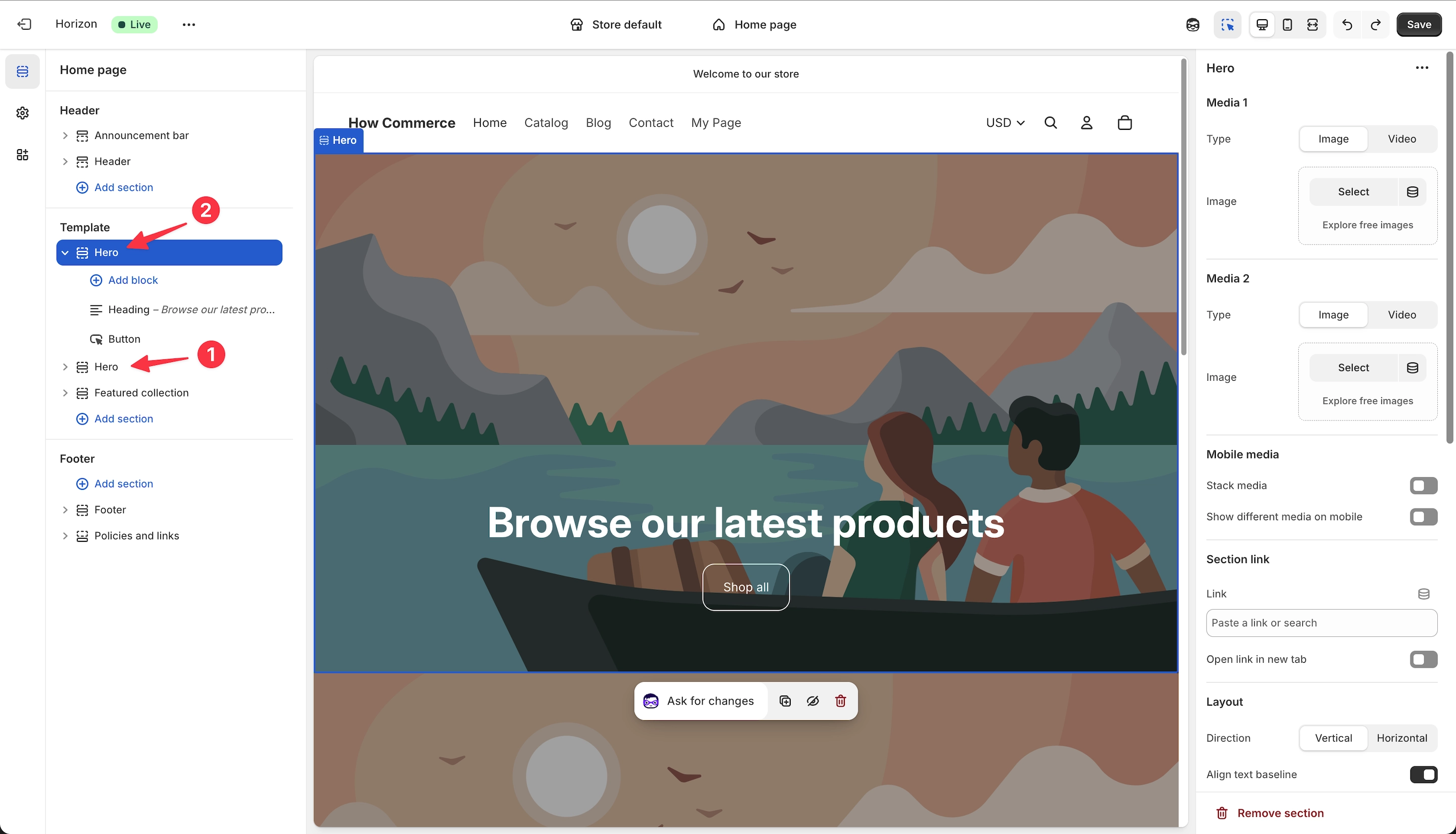Click Select for Media 2 image
Image resolution: width=1456 pixels, height=834 pixels.
(1353, 368)
